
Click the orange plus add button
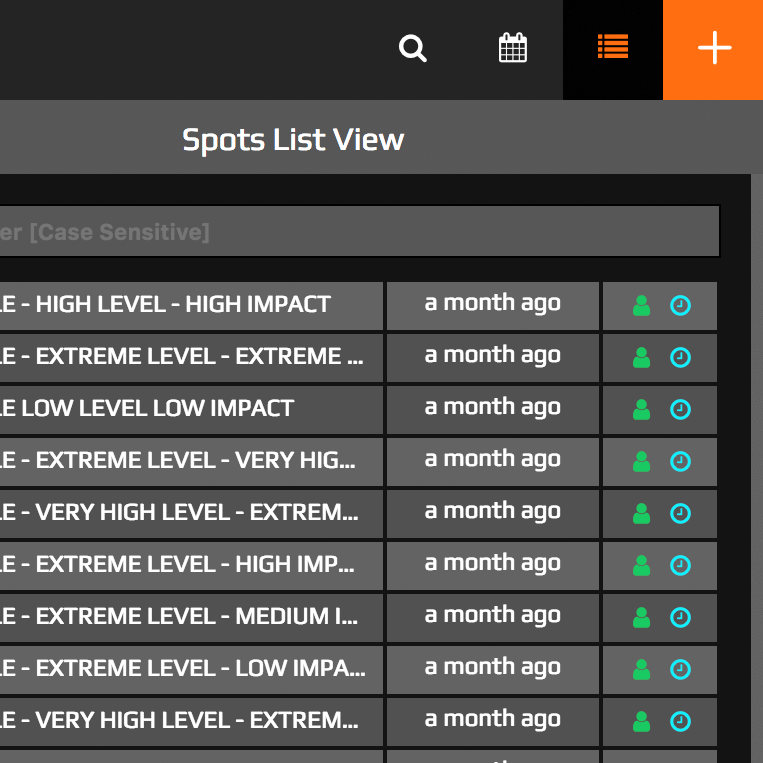tap(714, 49)
